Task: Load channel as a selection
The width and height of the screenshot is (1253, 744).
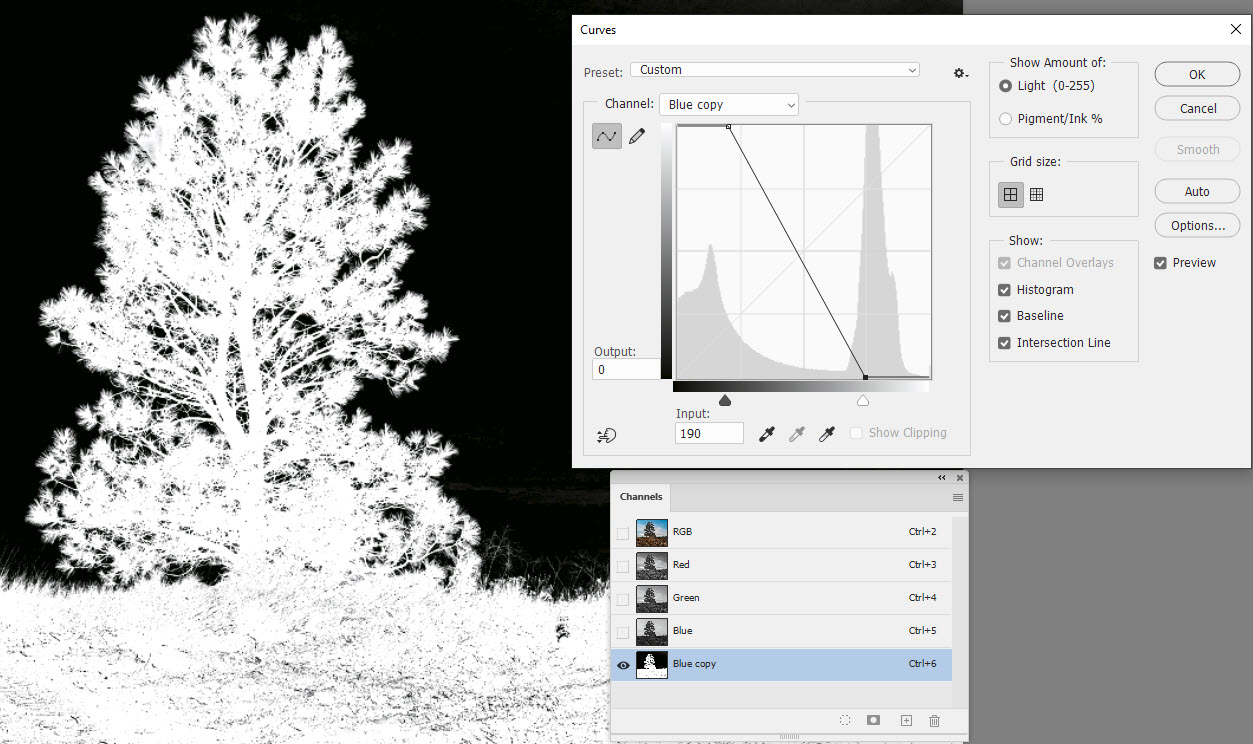Action: [x=845, y=720]
